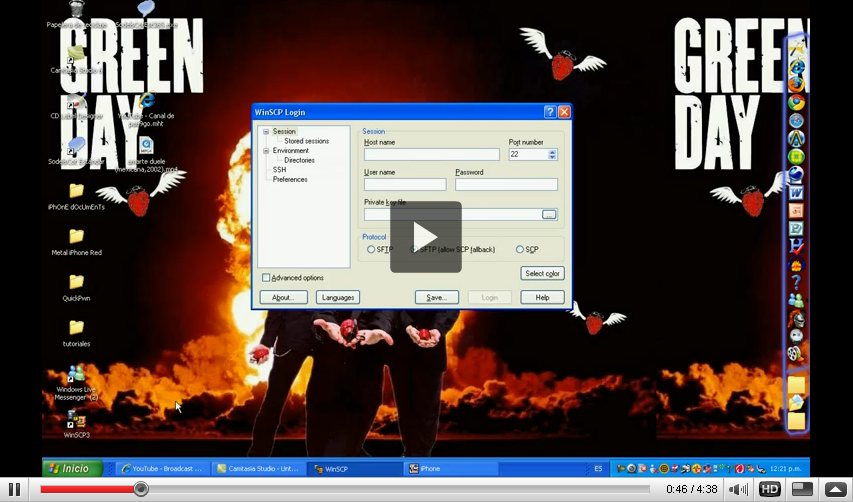Enable the Advanced options checkbox
853x502 pixels.
click(x=266, y=278)
